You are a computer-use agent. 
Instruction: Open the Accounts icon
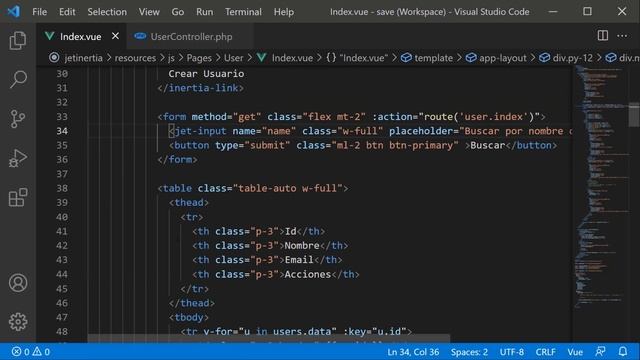(18, 282)
